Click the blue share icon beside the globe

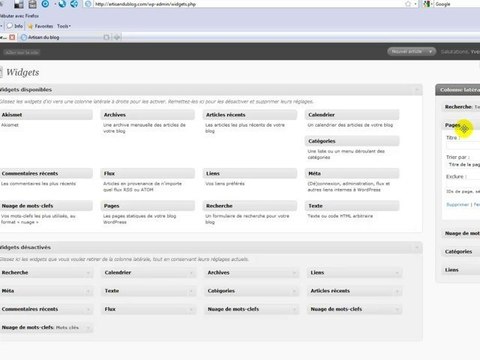click(x=74, y=4)
